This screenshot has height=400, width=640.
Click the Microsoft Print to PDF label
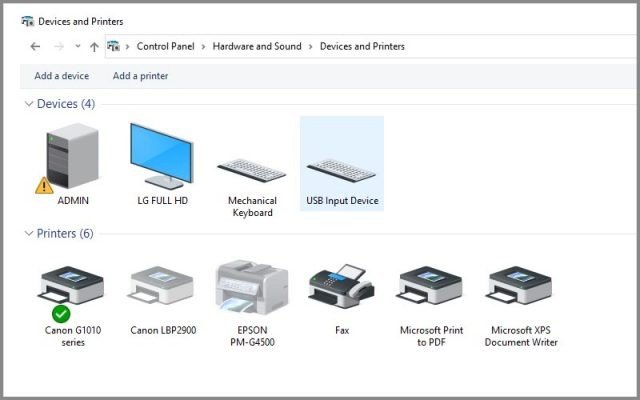431,336
